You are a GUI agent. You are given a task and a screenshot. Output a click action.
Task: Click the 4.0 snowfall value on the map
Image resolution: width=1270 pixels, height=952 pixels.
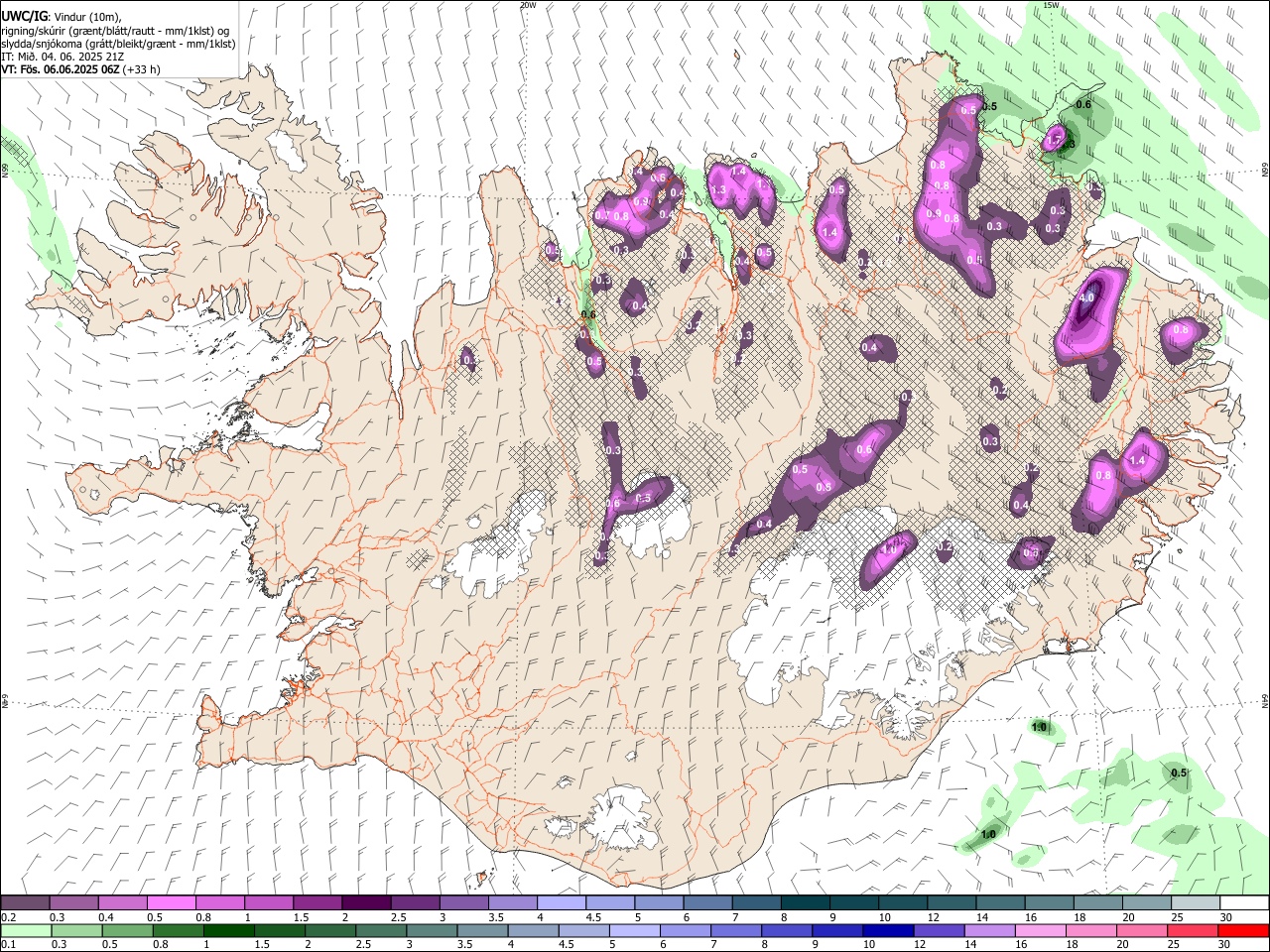tap(1086, 297)
